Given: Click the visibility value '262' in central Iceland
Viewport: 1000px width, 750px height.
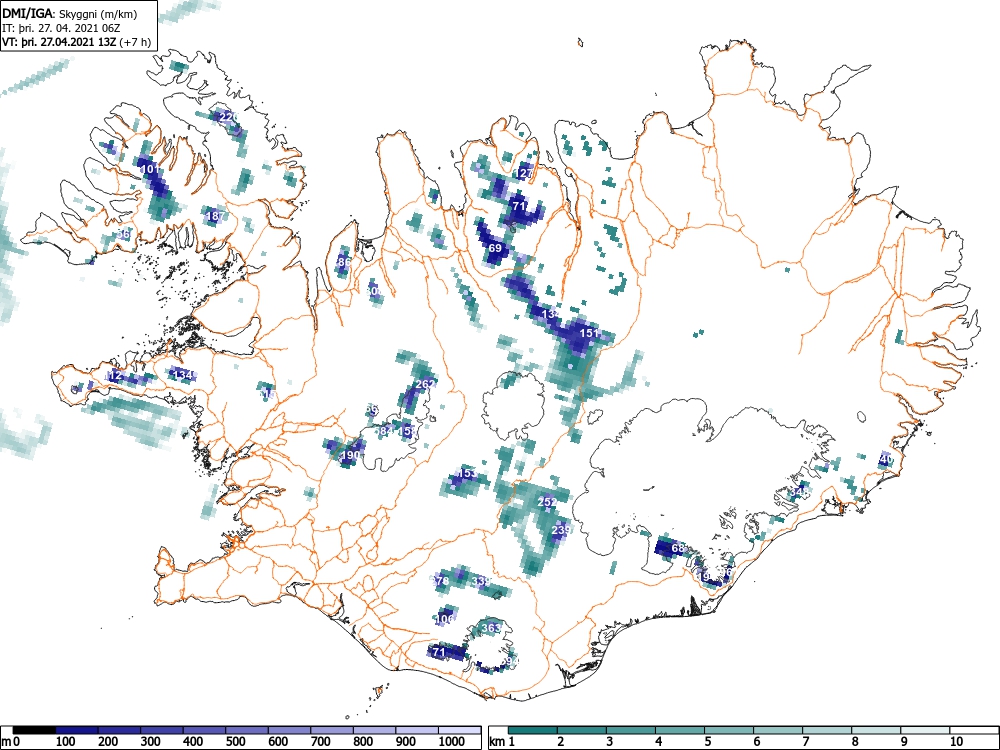Looking at the screenshot, I should [x=425, y=384].
